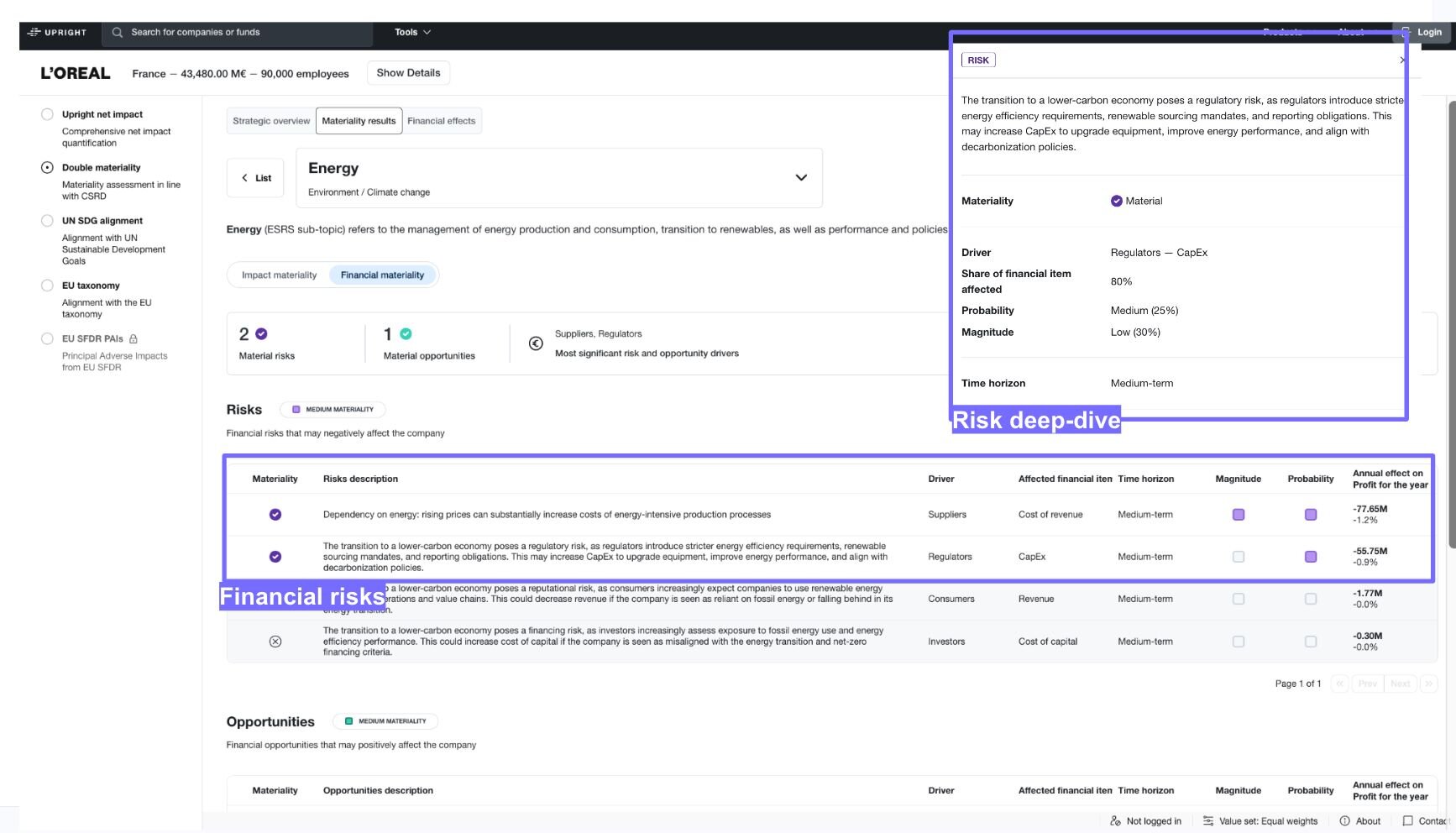
Task: Select EU SFDR PAIs radio button
Action: click(x=47, y=339)
